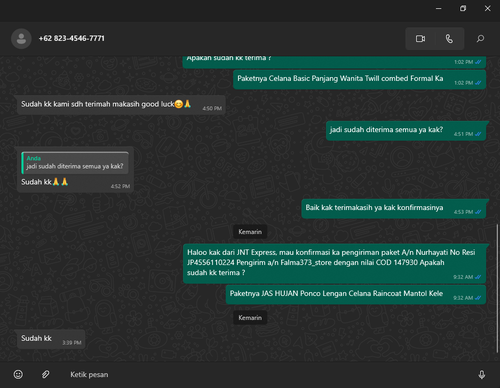
Task: Open the attachment menu paperclip
Action: (x=46, y=374)
